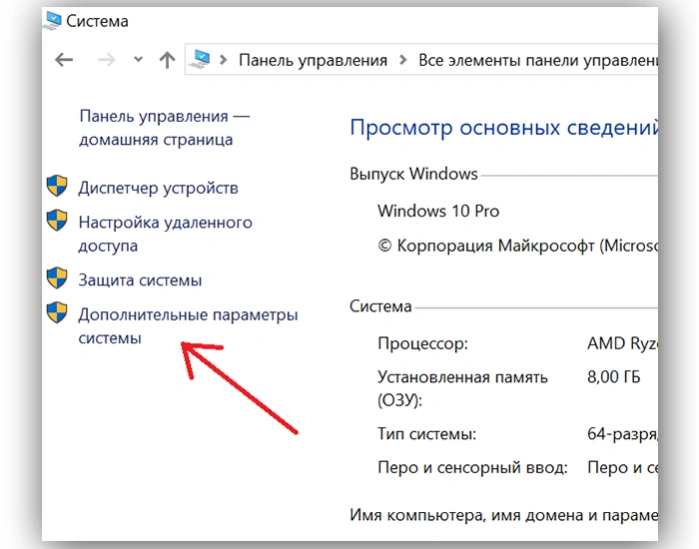The height and width of the screenshot is (549, 699).
Task: Go up one level with Up arrow
Action: tap(167, 60)
